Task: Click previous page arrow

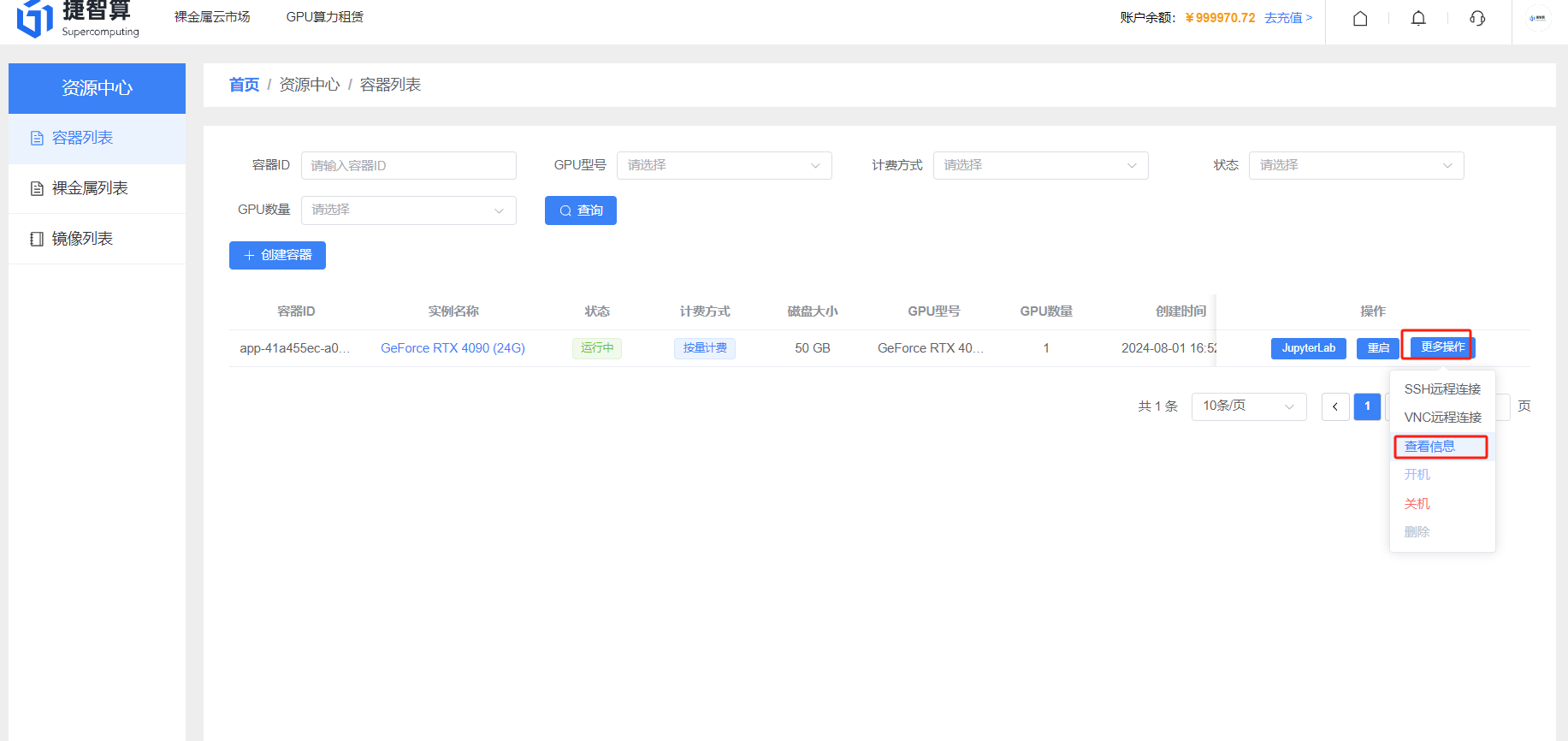Action: (1335, 406)
